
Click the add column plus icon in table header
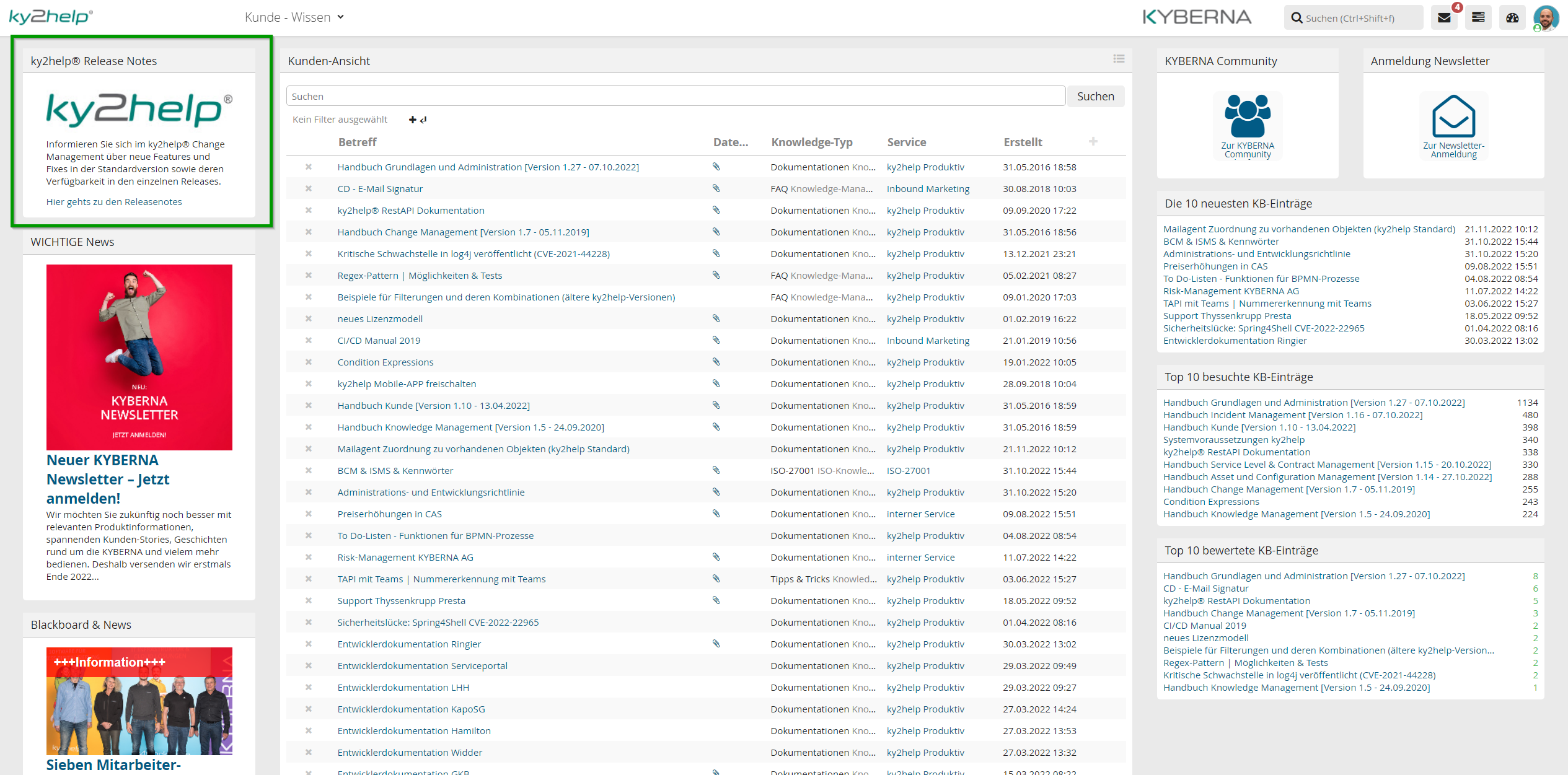click(1093, 141)
